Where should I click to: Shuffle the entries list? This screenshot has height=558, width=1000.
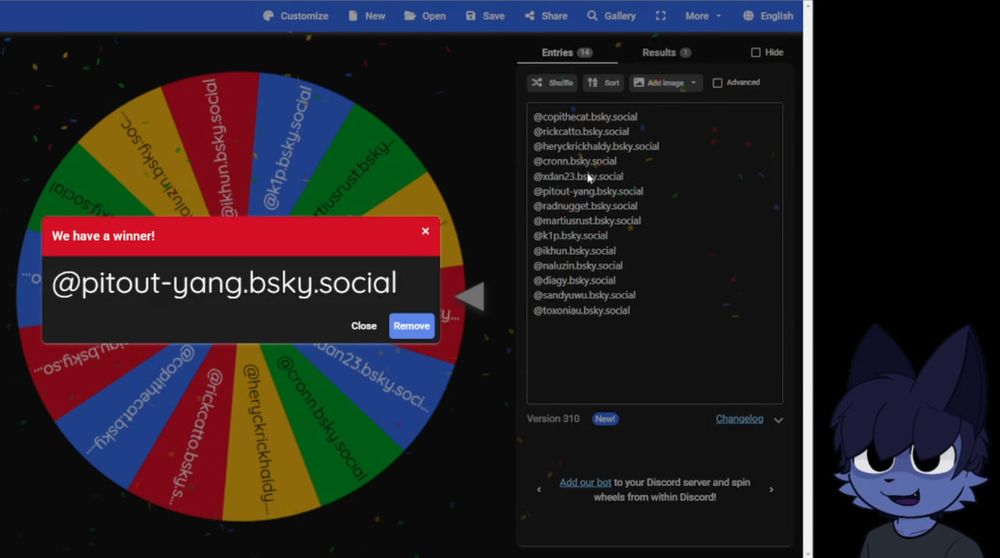pos(552,83)
